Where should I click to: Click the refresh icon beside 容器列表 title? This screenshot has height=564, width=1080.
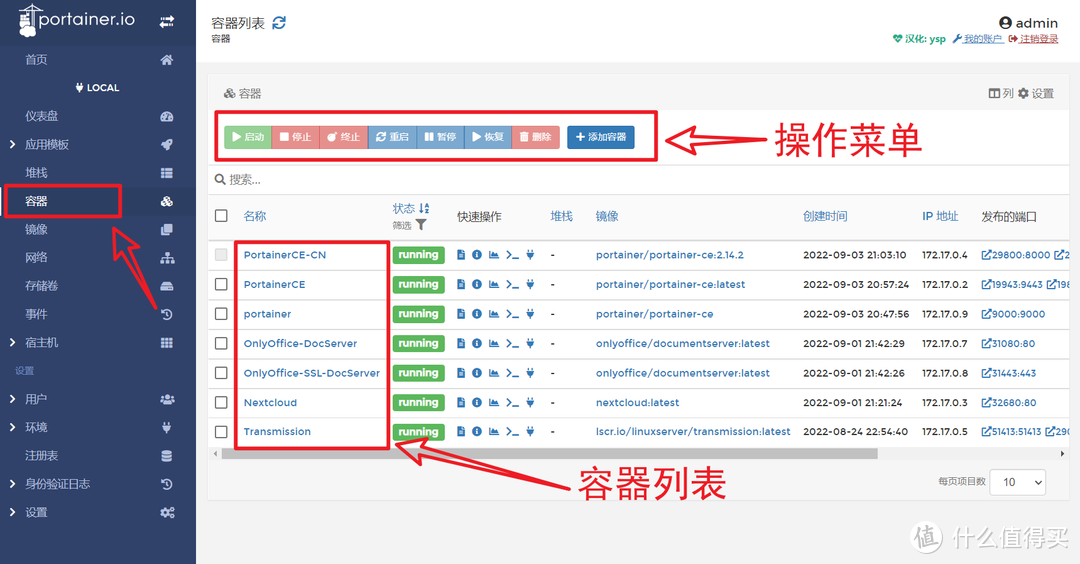click(x=279, y=23)
